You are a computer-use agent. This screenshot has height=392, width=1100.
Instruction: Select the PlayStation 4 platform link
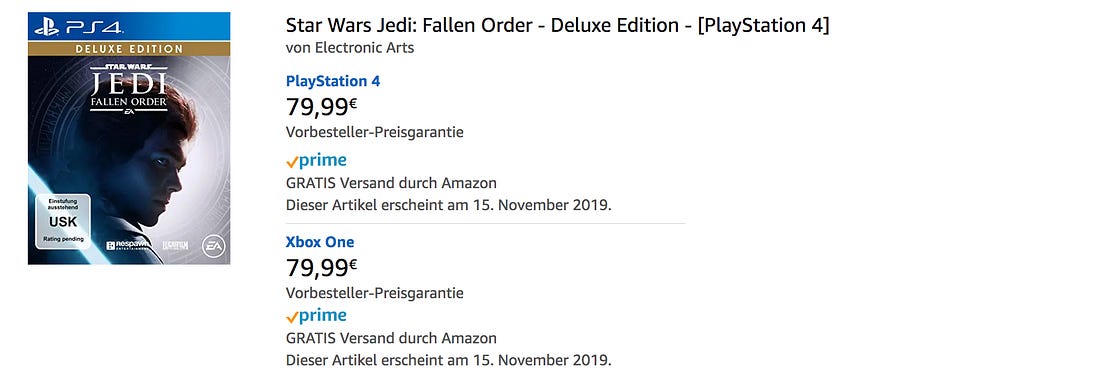333,81
